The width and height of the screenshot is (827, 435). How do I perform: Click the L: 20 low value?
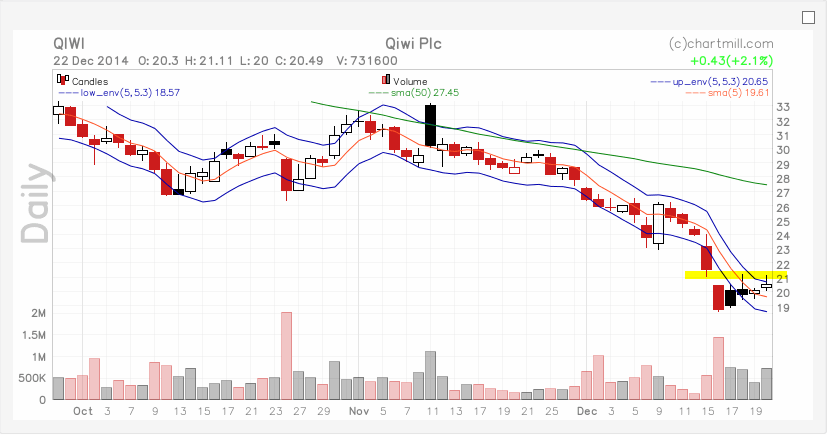tap(254, 61)
